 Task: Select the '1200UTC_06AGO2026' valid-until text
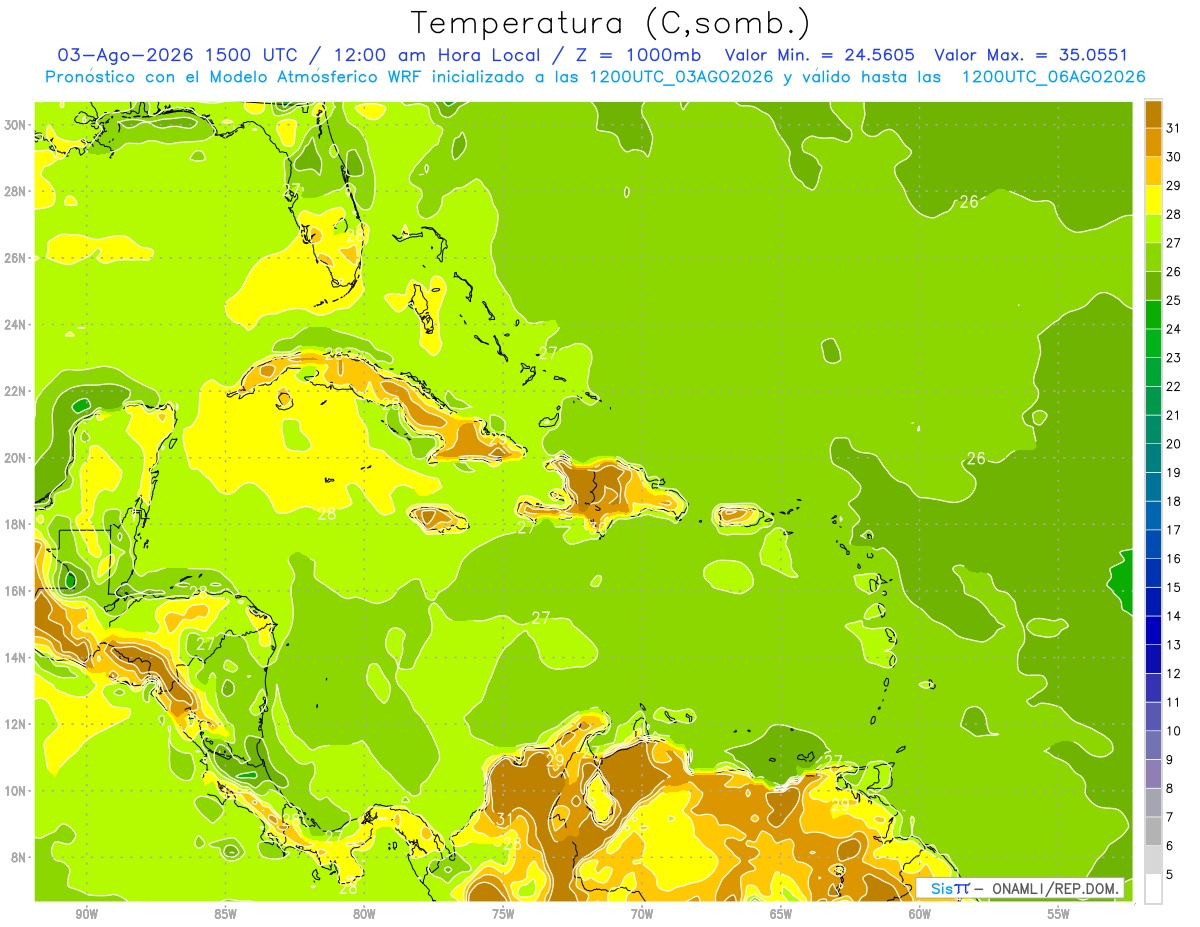1053,76
